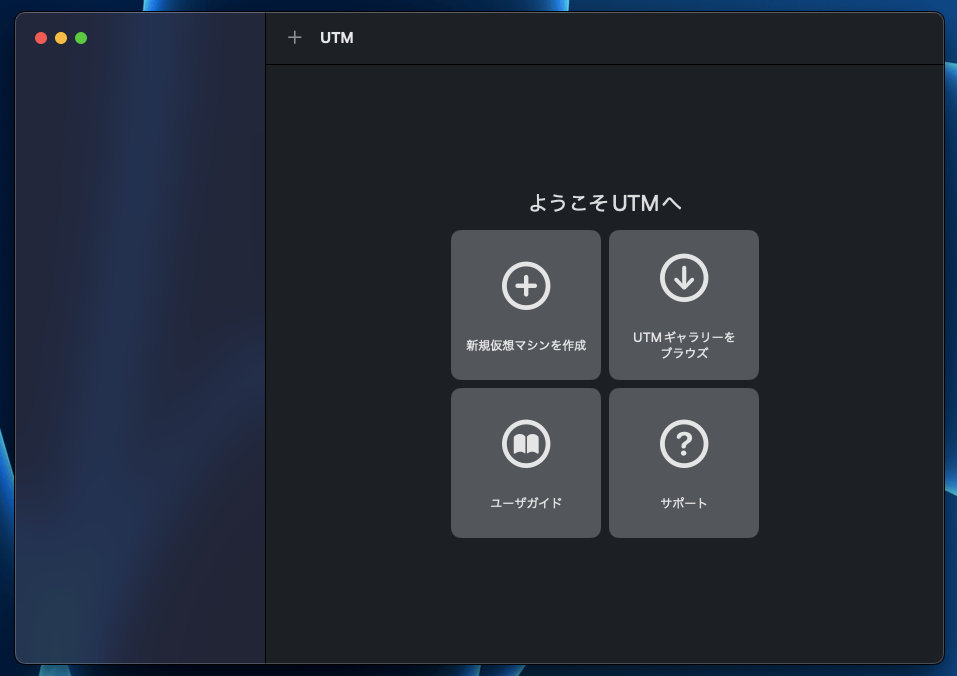Minimize the UTM window with the yellow button
The image size is (957, 676).
coord(61,38)
